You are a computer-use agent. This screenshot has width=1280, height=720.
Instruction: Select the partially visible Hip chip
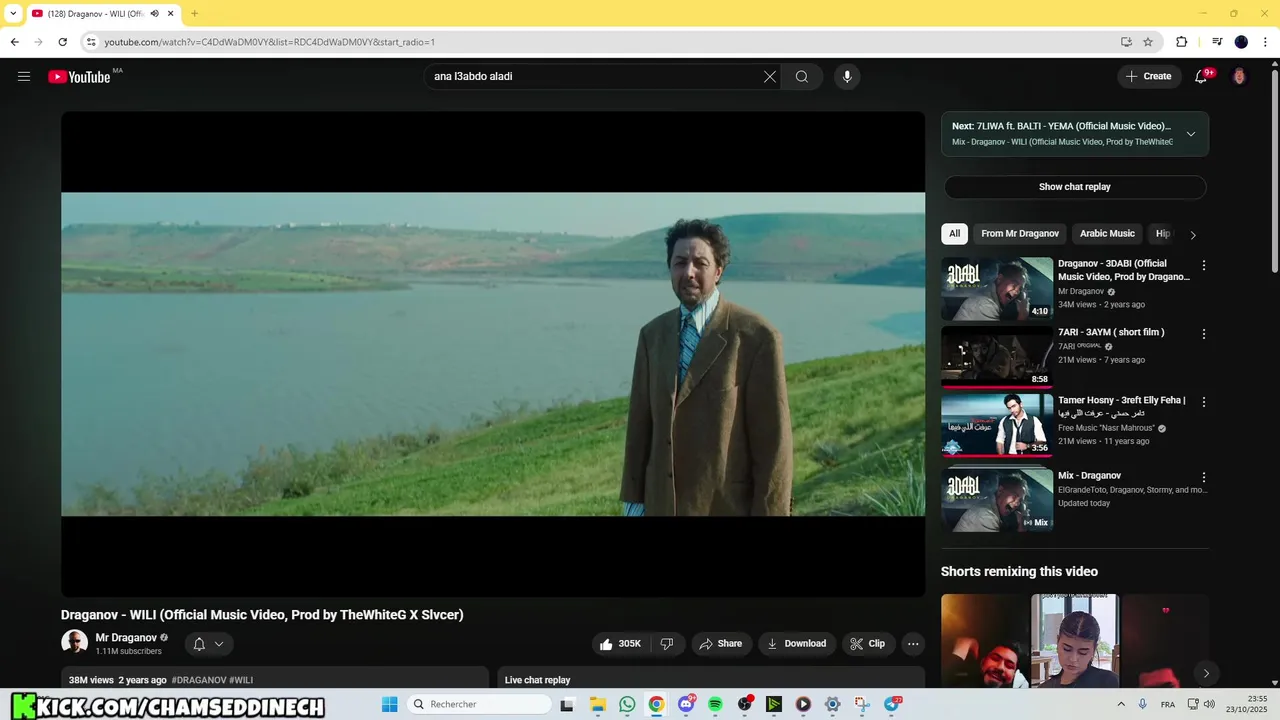click(x=1162, y=234)
